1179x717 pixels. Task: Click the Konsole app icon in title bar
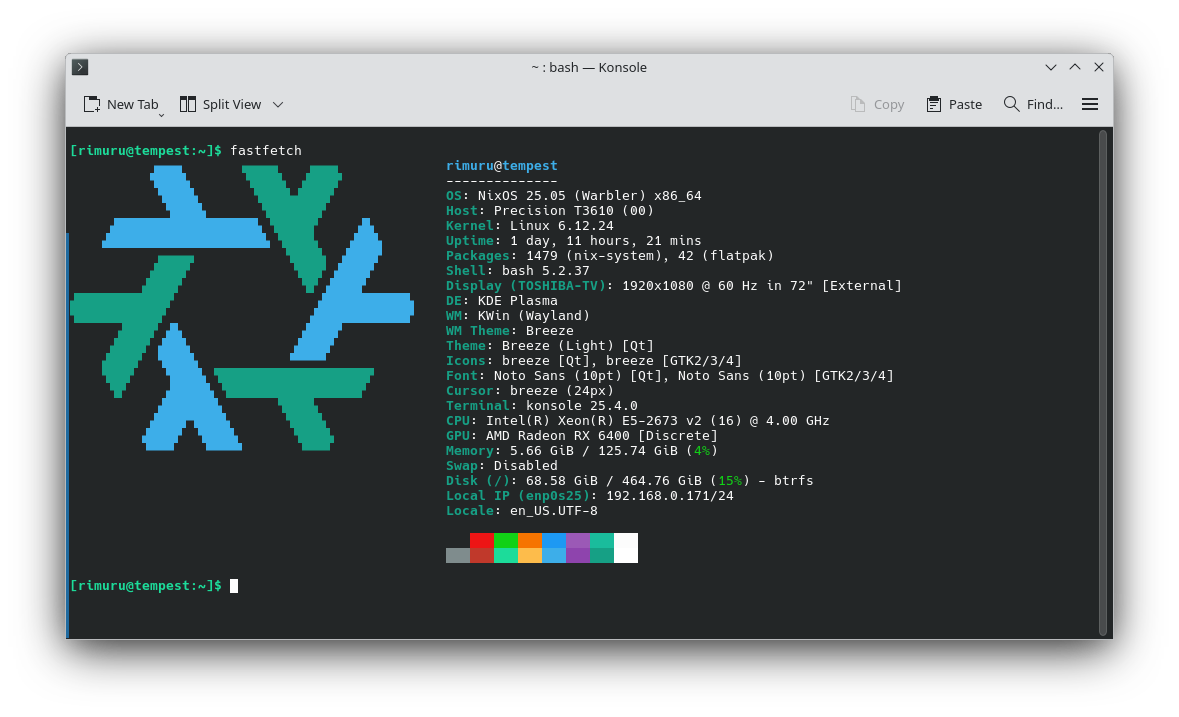80,67
